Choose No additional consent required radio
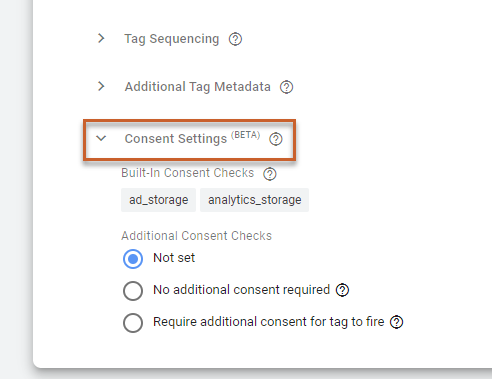This screenshot has width=492, height=379. (133, 291)
